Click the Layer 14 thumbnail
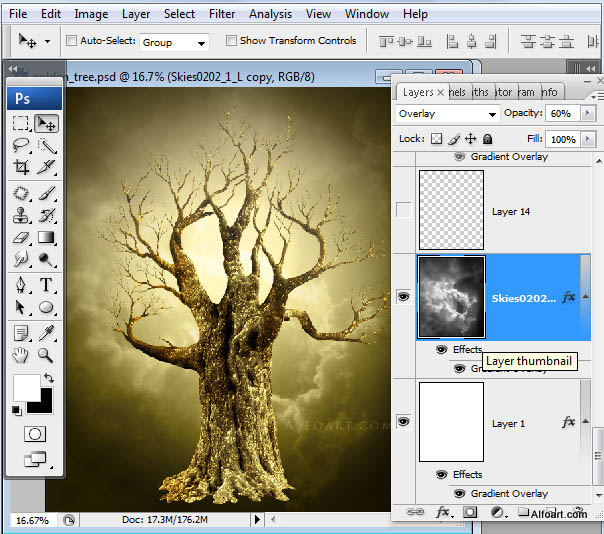604x534 pixels. coord(451,210)
